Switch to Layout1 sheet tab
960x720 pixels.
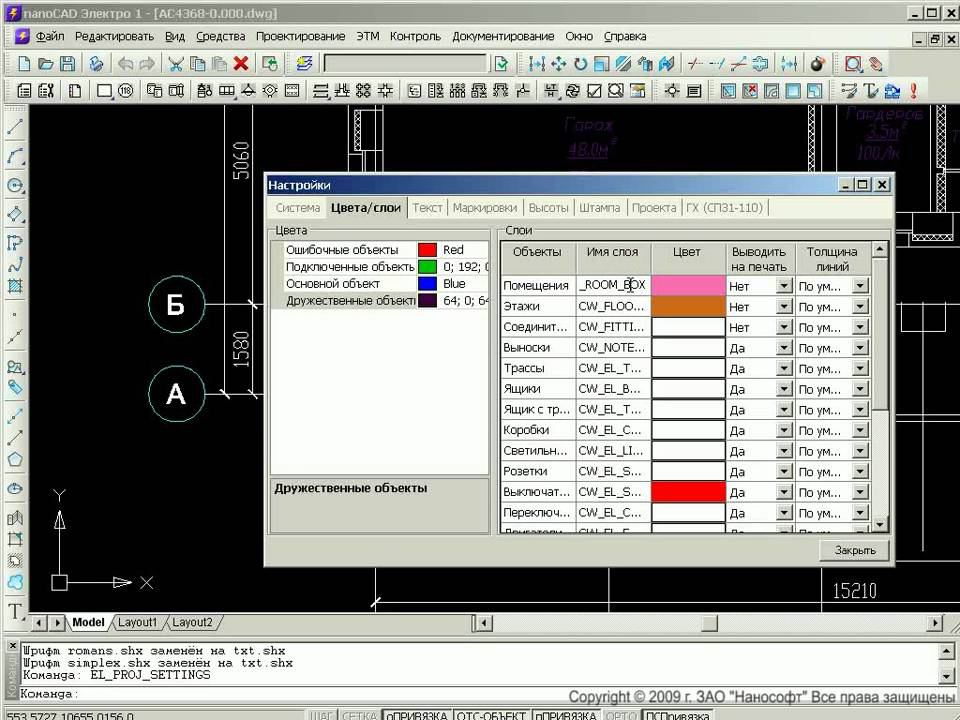click(x=137, y=623)
